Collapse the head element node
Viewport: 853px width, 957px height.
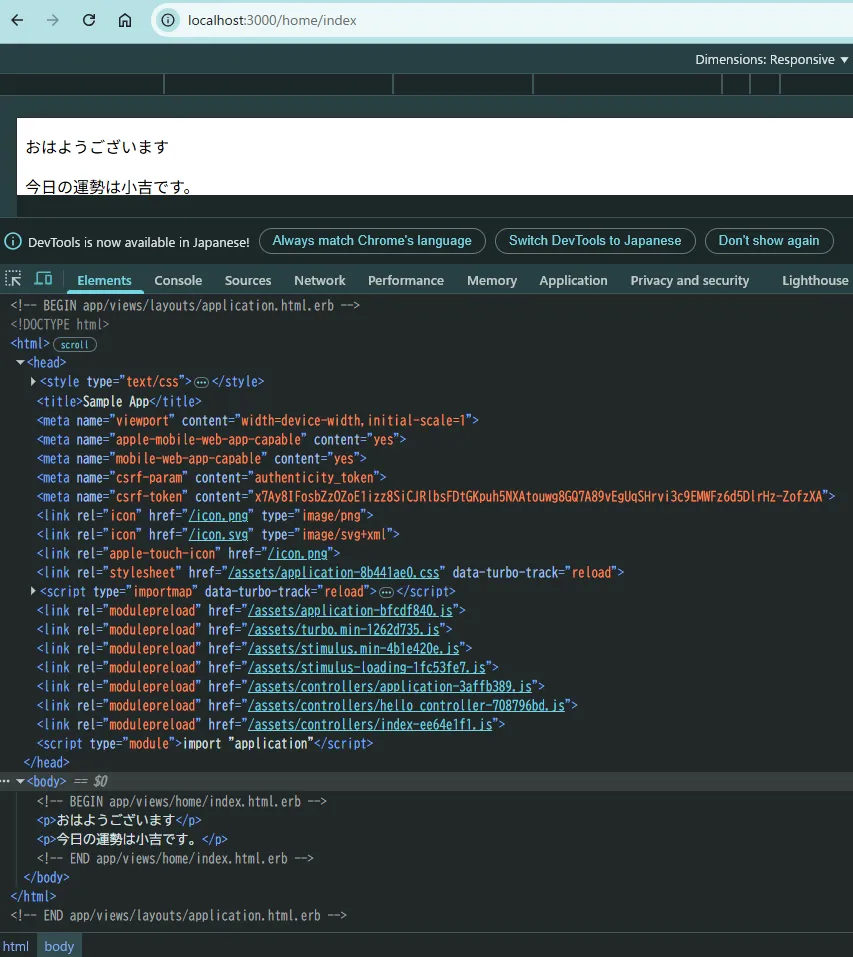20,363
